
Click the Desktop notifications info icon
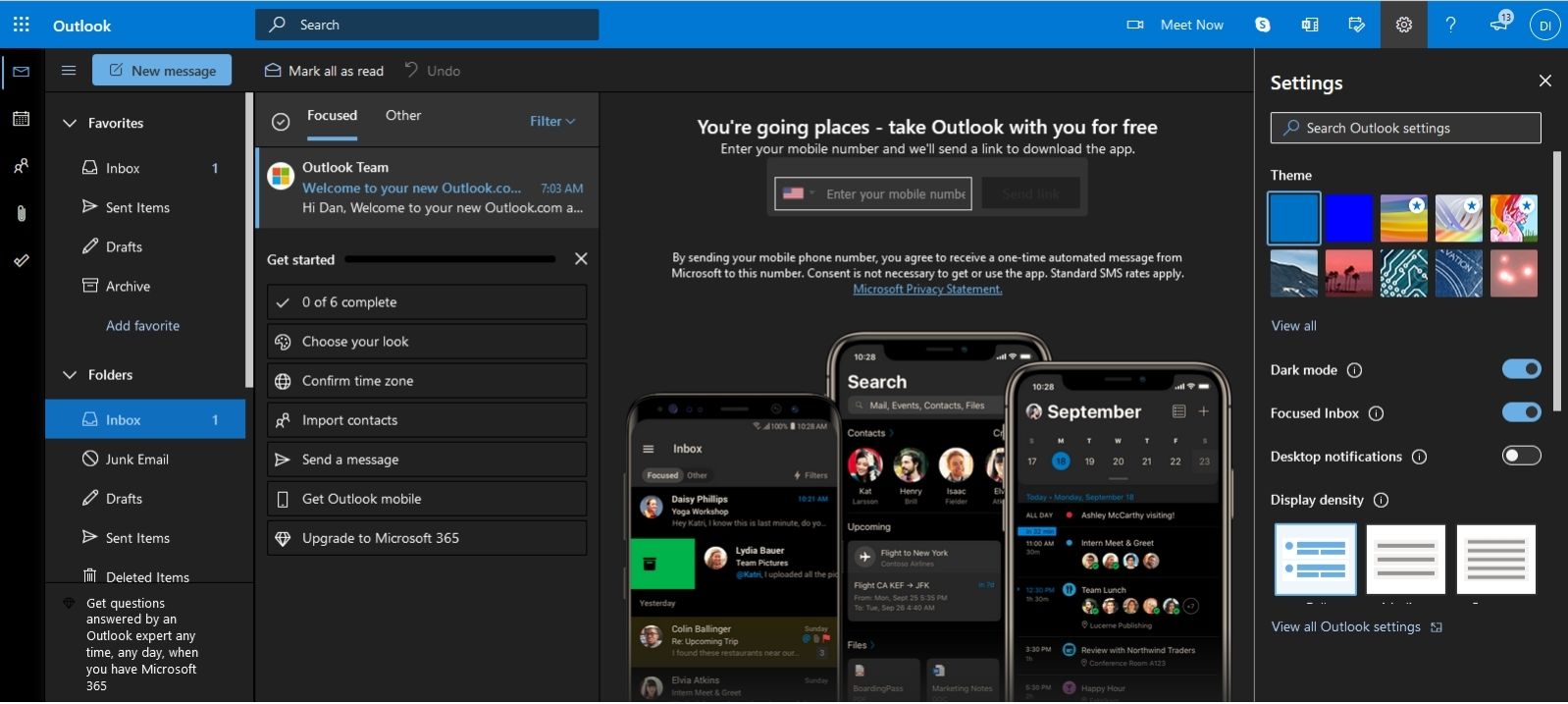pos(1419,457)
